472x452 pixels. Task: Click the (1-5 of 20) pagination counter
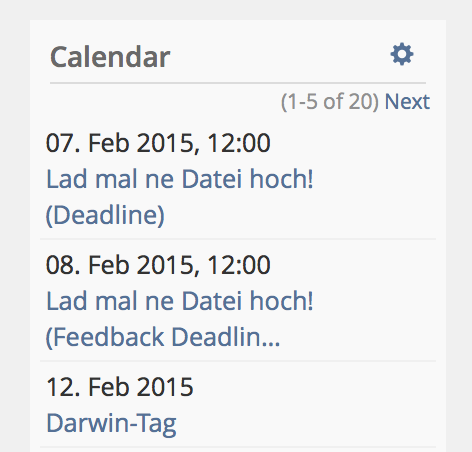point(330,102)
